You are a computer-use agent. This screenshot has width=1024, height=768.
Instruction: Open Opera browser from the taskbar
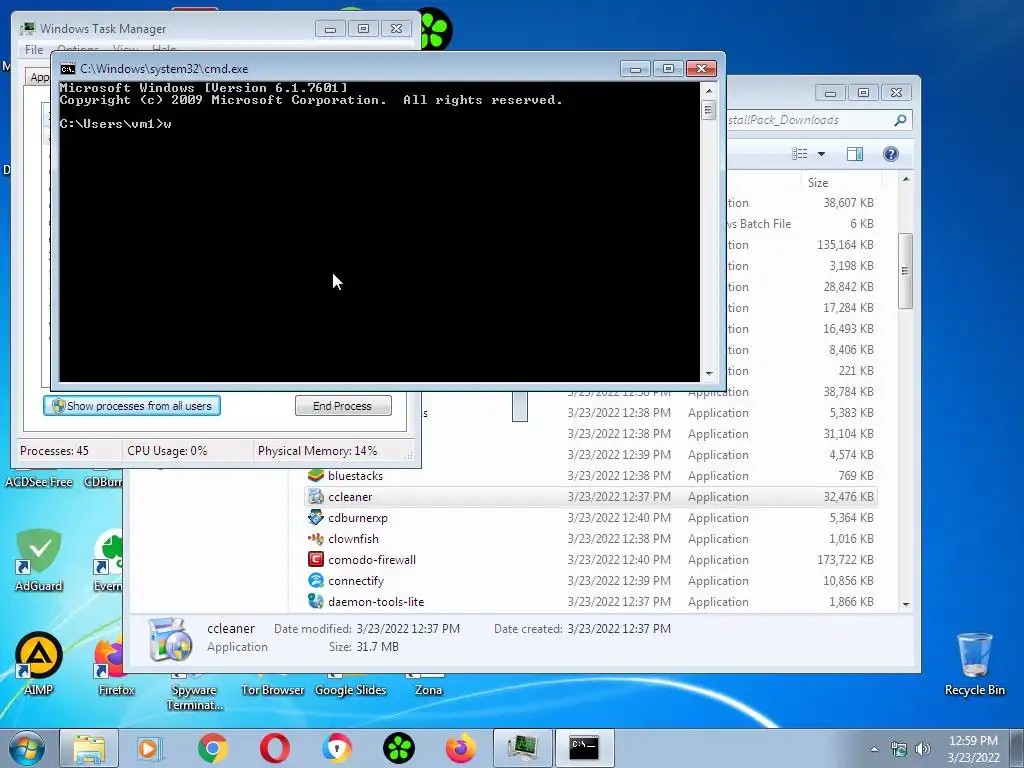(x=275, y=748)
